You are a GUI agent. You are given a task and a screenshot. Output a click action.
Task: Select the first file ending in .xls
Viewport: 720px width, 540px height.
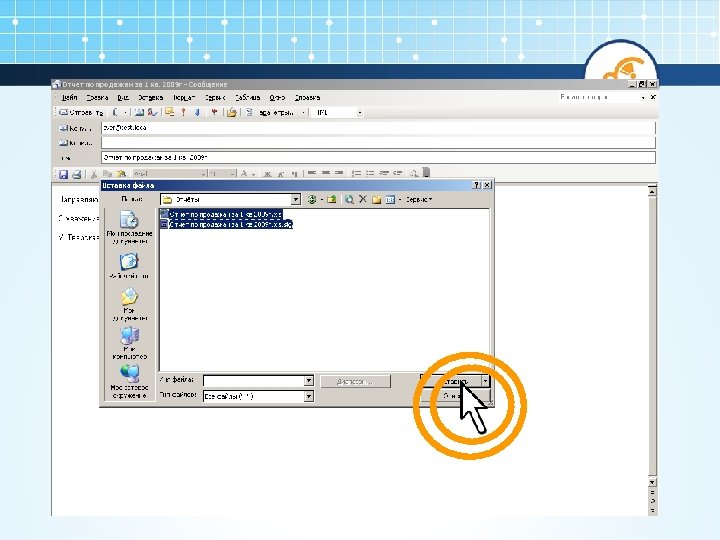(221, 214)
